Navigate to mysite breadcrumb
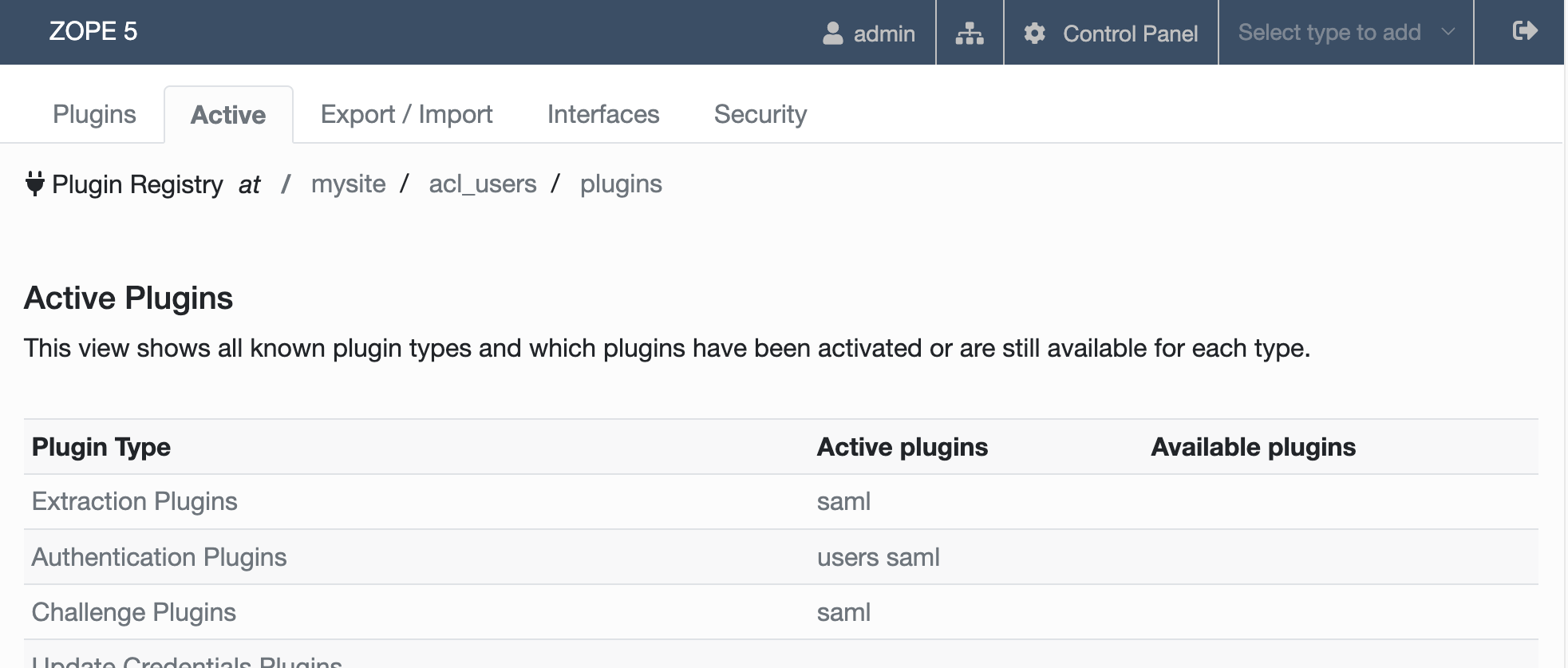Image resolution: width=1568 pixels, height=668 pixels. pyautogui.click(x=349, y=184)
